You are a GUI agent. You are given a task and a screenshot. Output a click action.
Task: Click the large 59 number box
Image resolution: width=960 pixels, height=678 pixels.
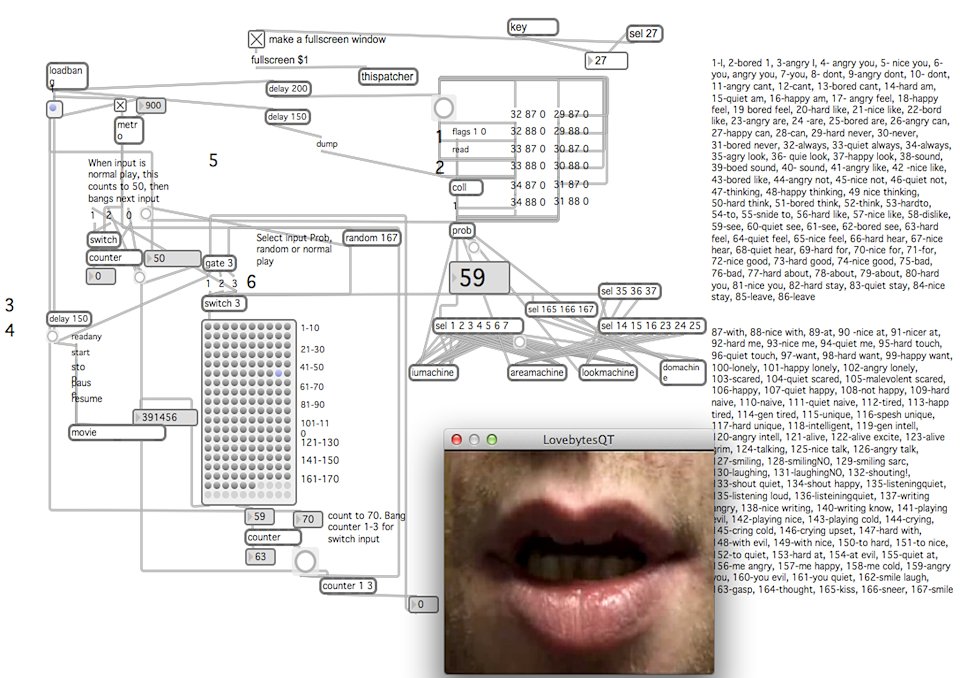pos(479,277)
